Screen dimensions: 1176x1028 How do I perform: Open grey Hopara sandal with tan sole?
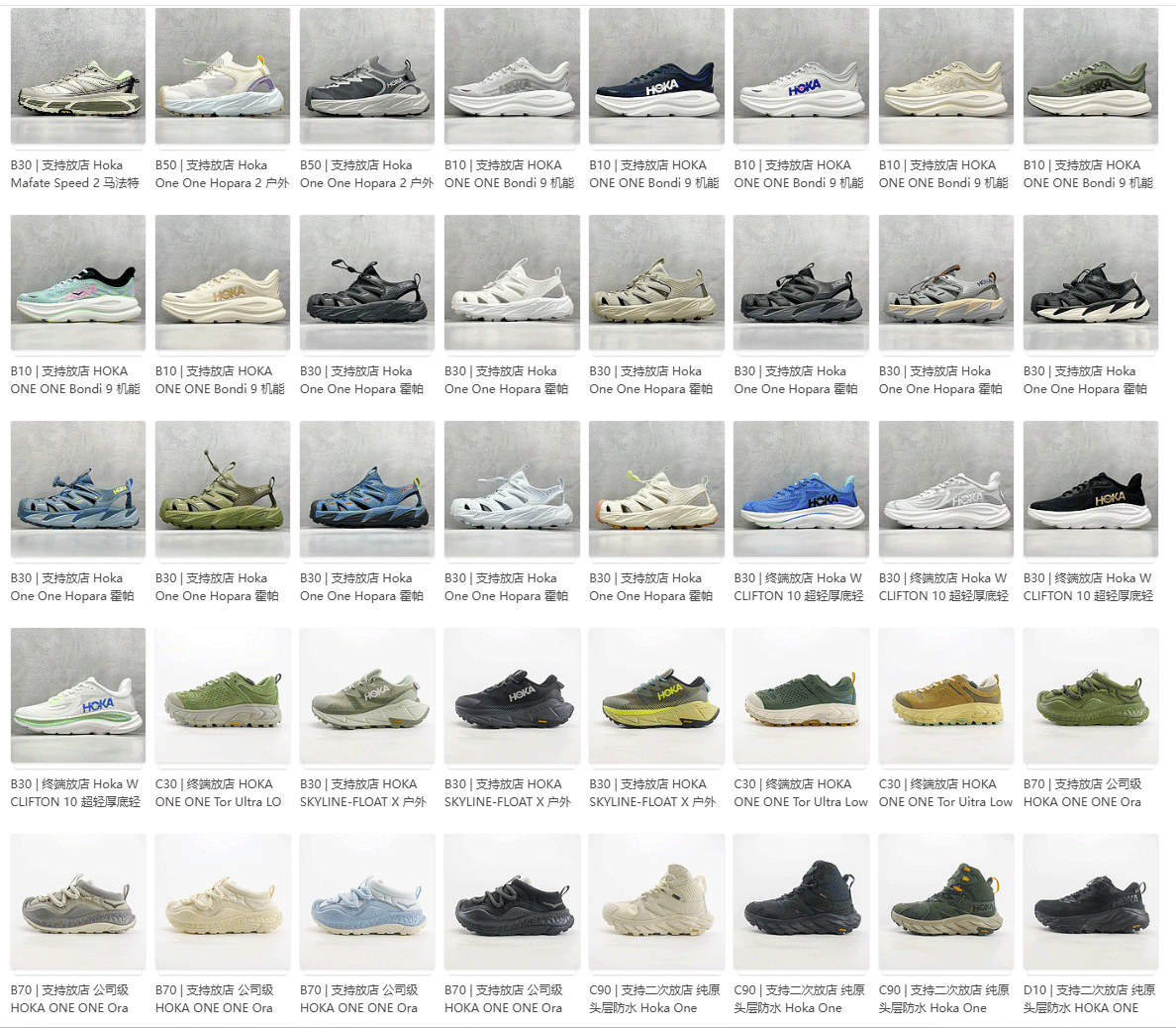(945, 282)
